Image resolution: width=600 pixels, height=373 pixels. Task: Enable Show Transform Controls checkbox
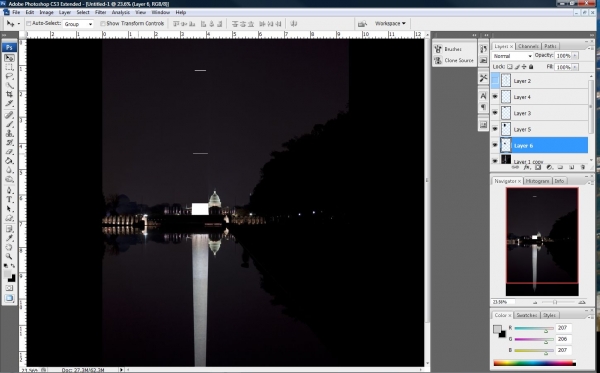click(x=103, y=24)
